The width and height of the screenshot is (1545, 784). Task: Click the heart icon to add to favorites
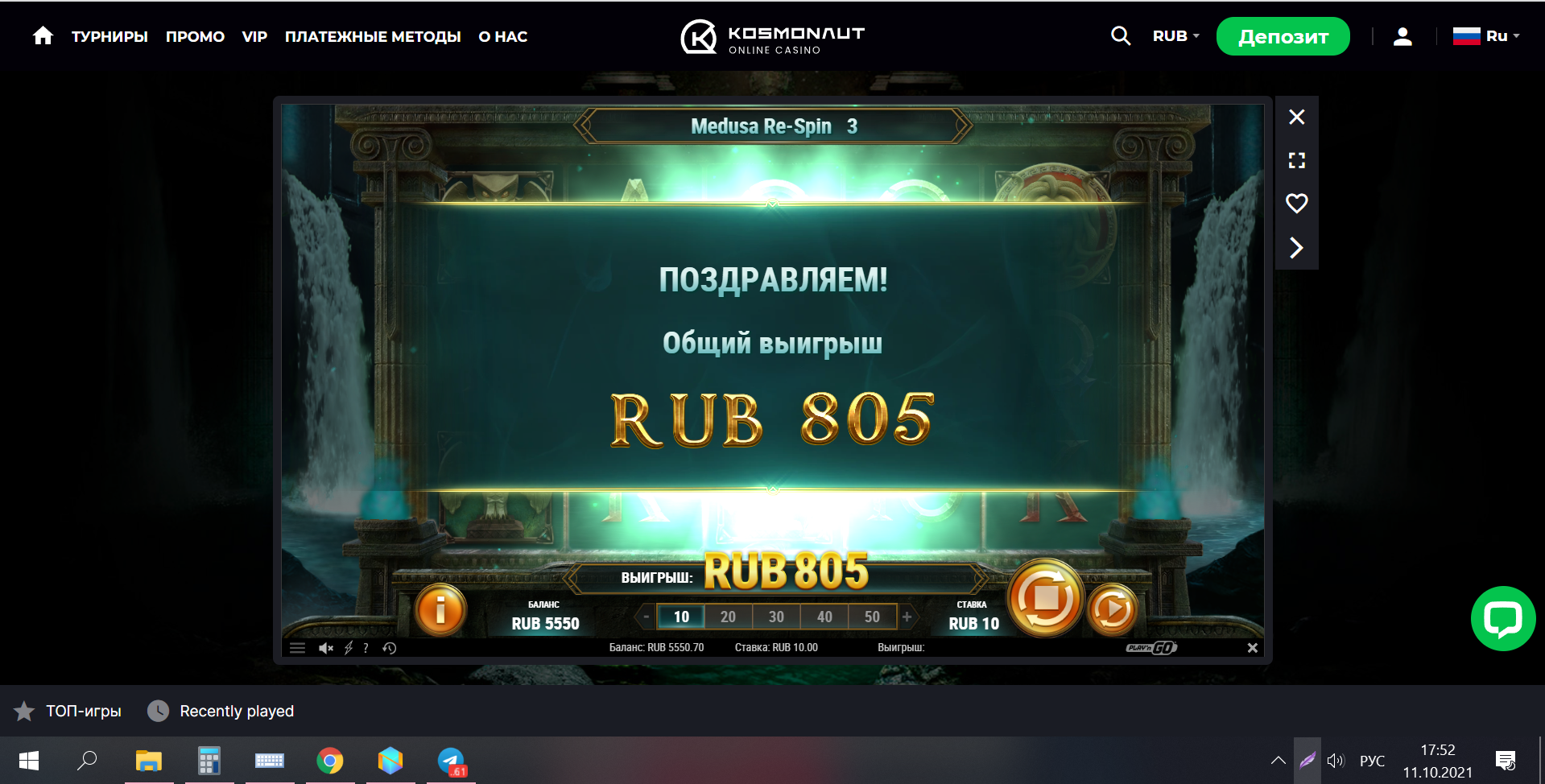(x=1296, y=204)
